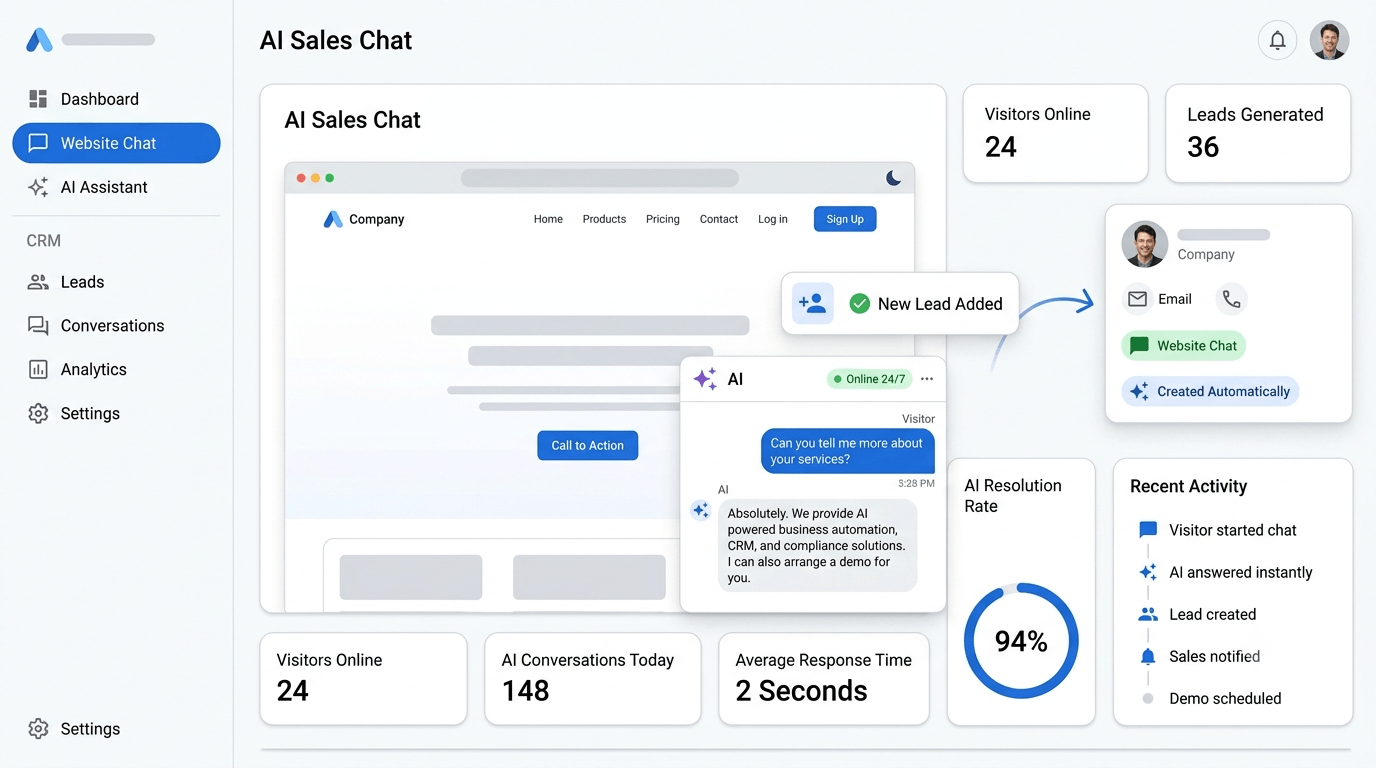Click Contact in the mock website nav

719,219
